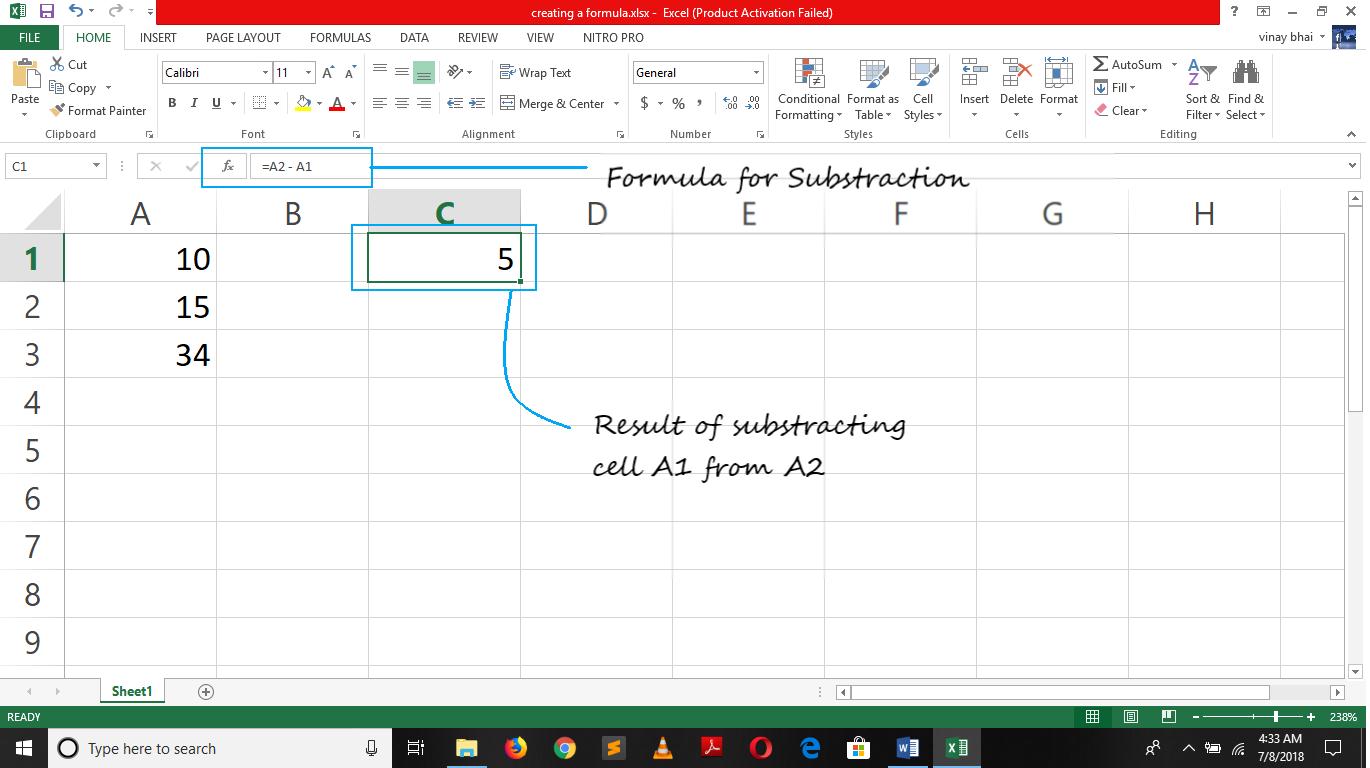This screenshot has width=1370, height=768.
Task: Open the Calibri font name dropdown
Action: (x=265, y=73)
